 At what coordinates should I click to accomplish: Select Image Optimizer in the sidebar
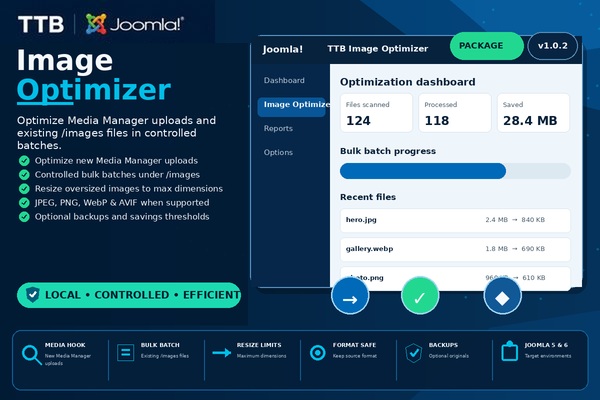(x=293, y=105)
